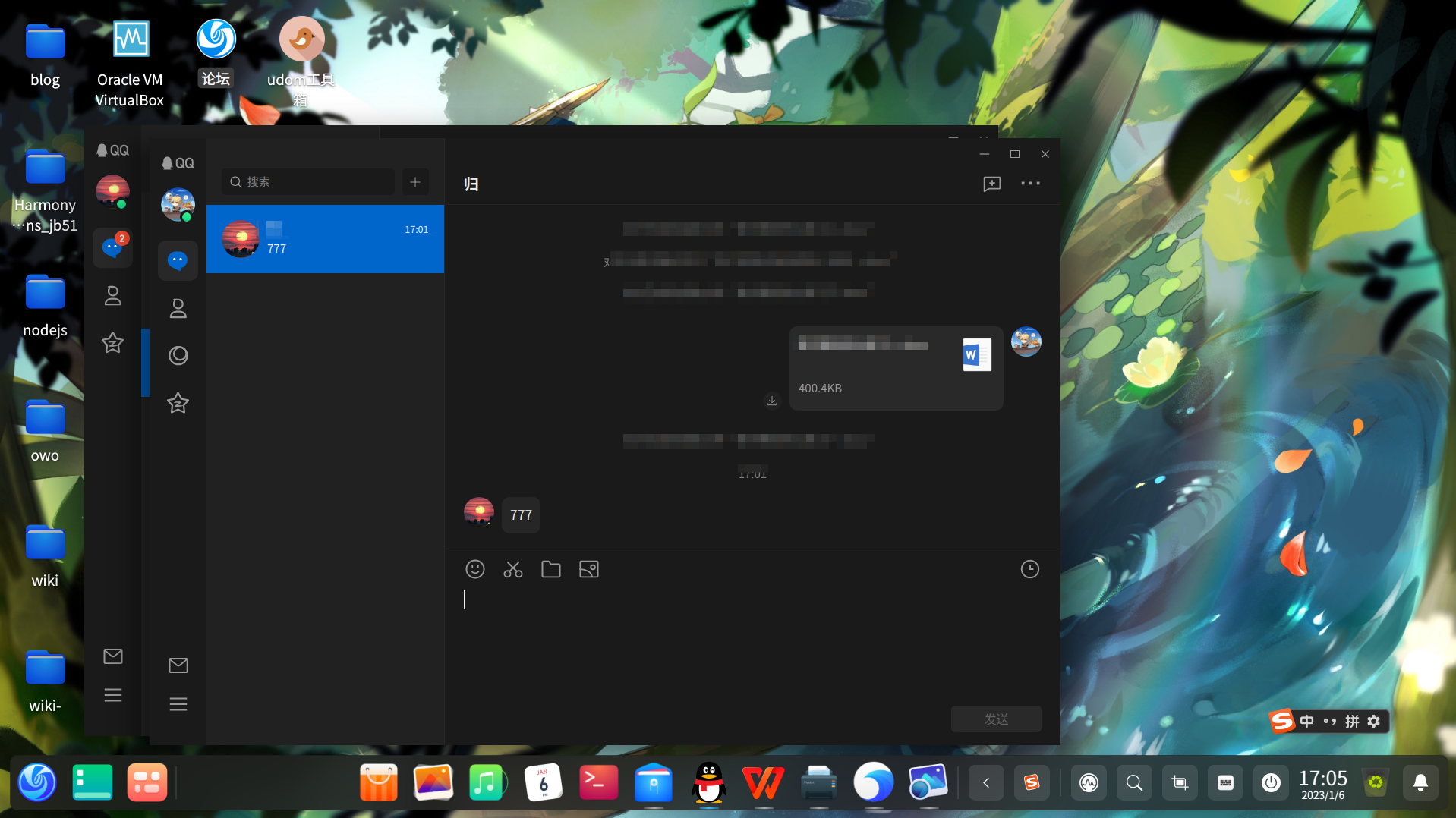This screenshot has width=1456, height=818.
Task: Open the QQ penguin in the dock
Action: coord(709,782)
